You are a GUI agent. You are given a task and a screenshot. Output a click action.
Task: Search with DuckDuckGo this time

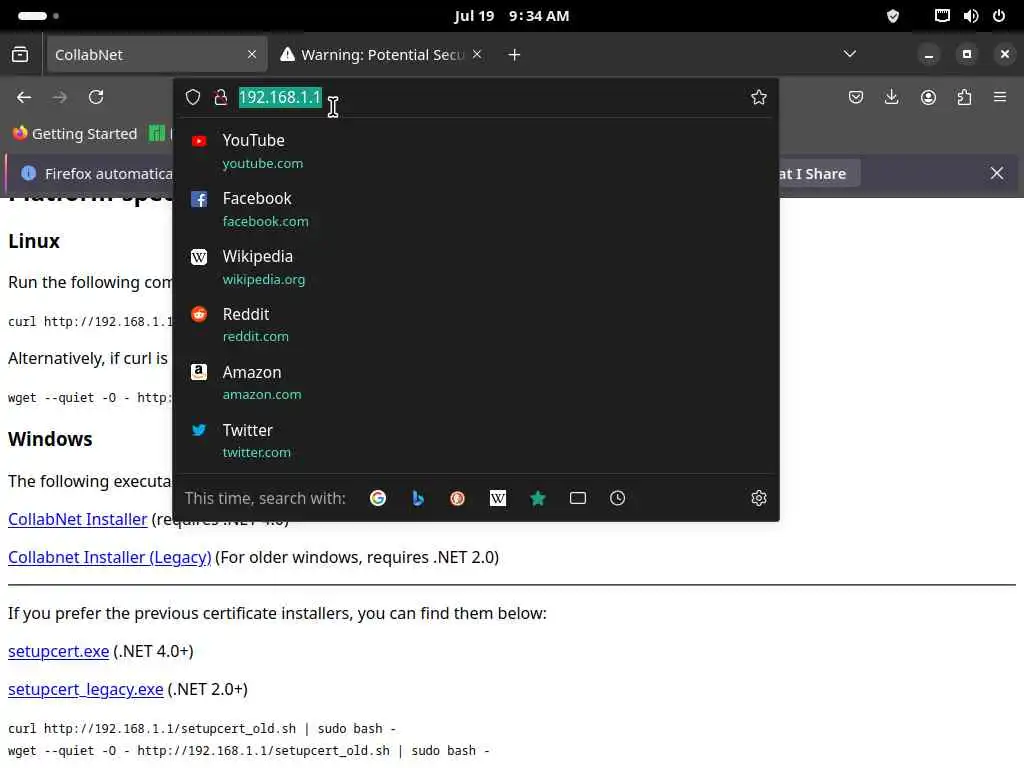[457, 498]
